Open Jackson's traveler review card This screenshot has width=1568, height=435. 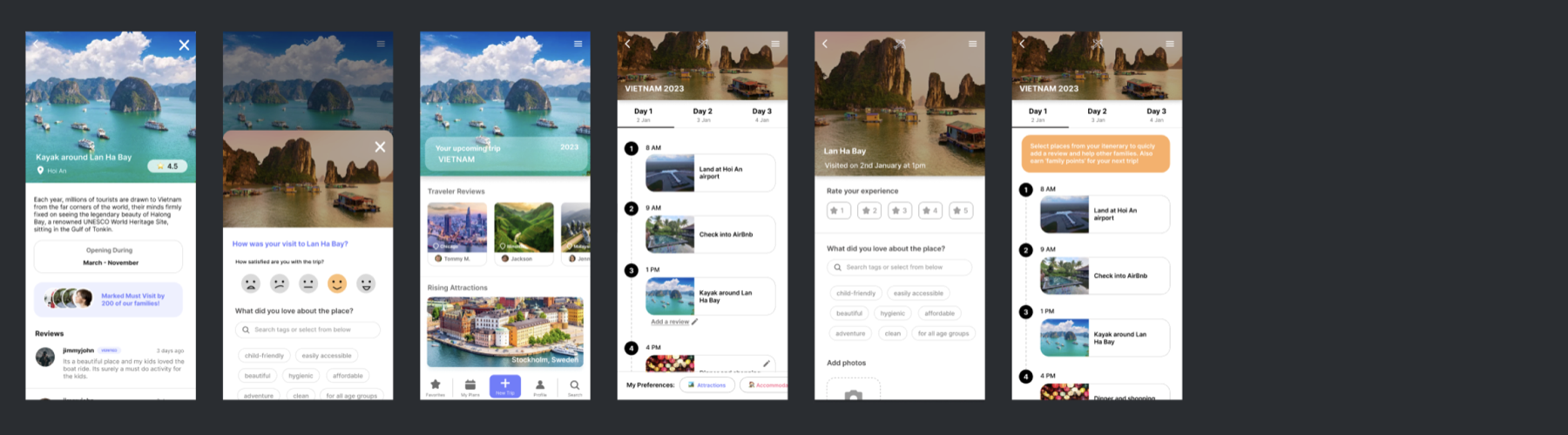[524, 234]
